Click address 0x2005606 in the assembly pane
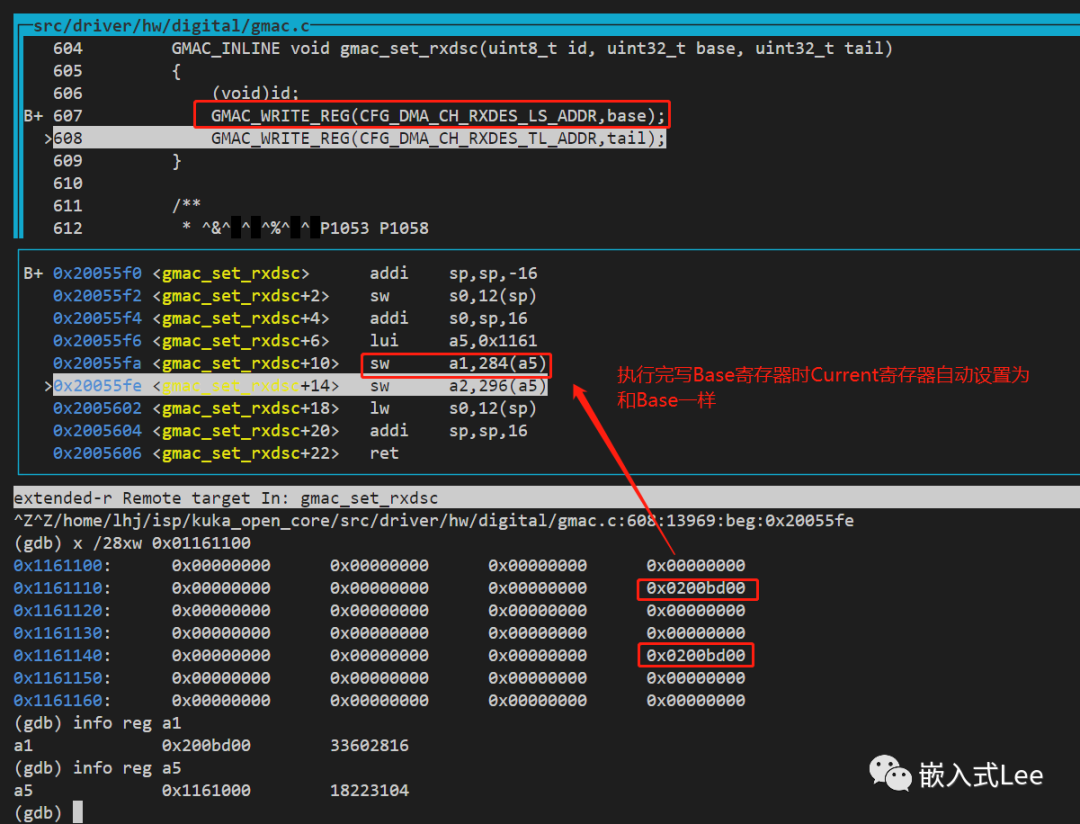The width and height of the screenshot is (1080, 824). (x=97, y=453)
